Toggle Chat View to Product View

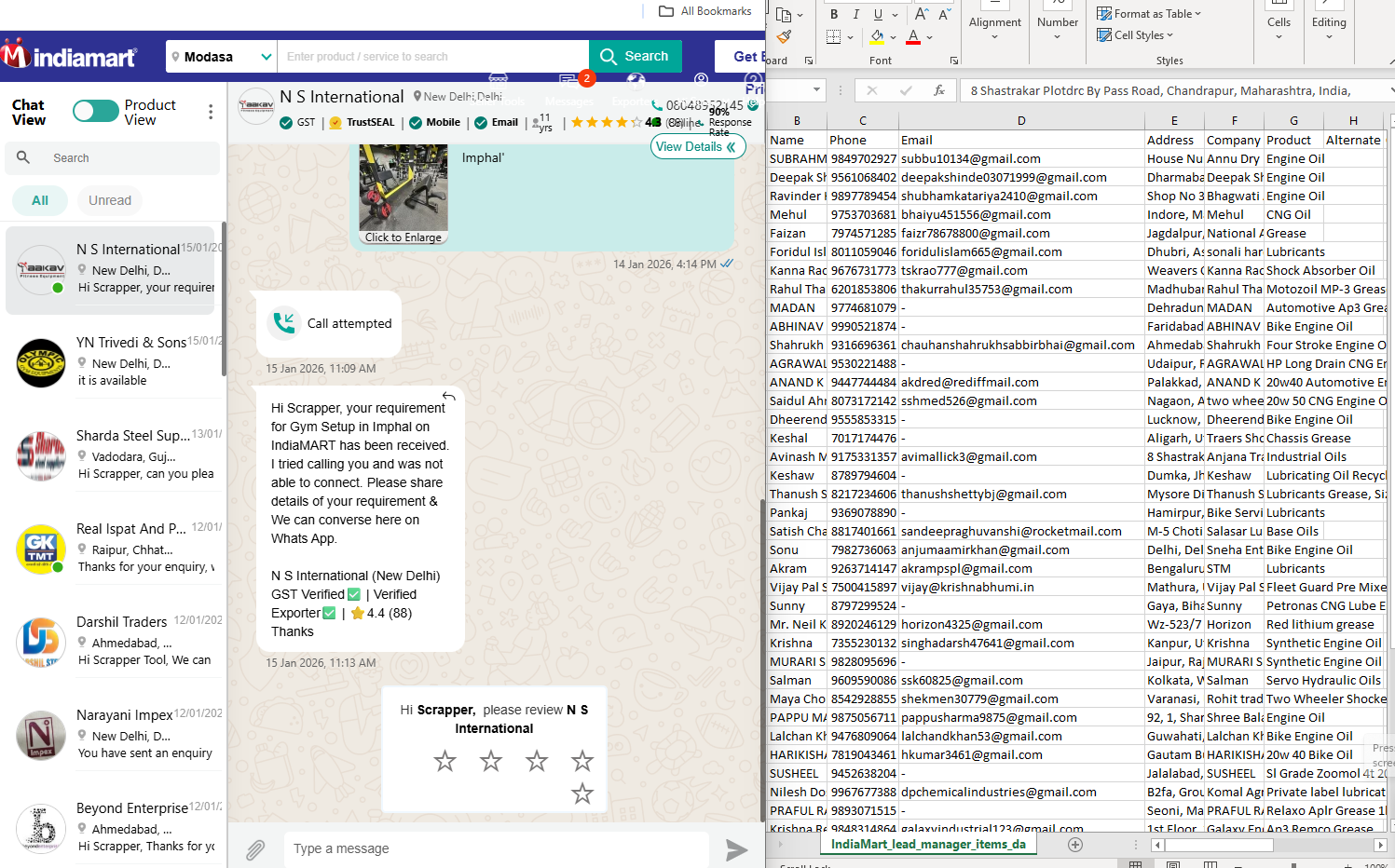[x=95, y=112]
